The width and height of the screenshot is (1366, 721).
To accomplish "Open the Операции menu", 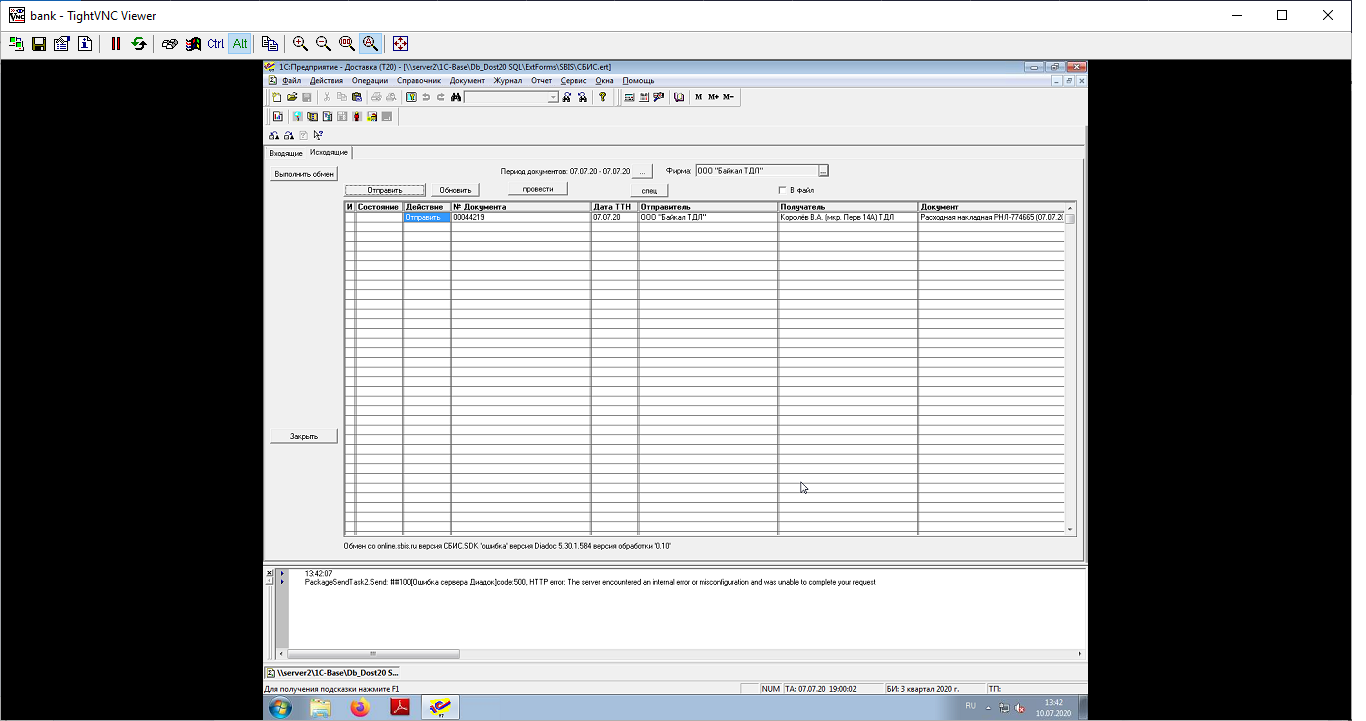I will [370, 81].
